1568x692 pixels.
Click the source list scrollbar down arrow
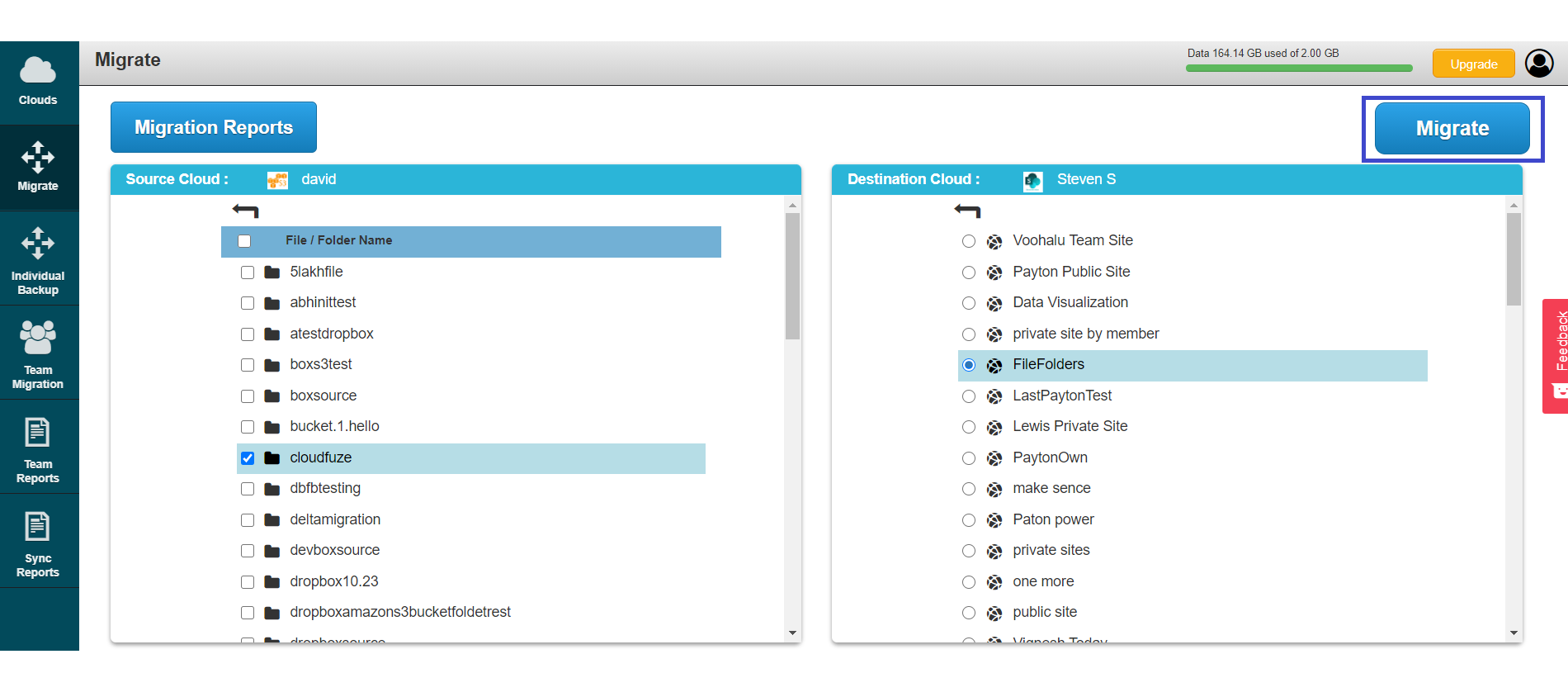[x=792, y=633]
